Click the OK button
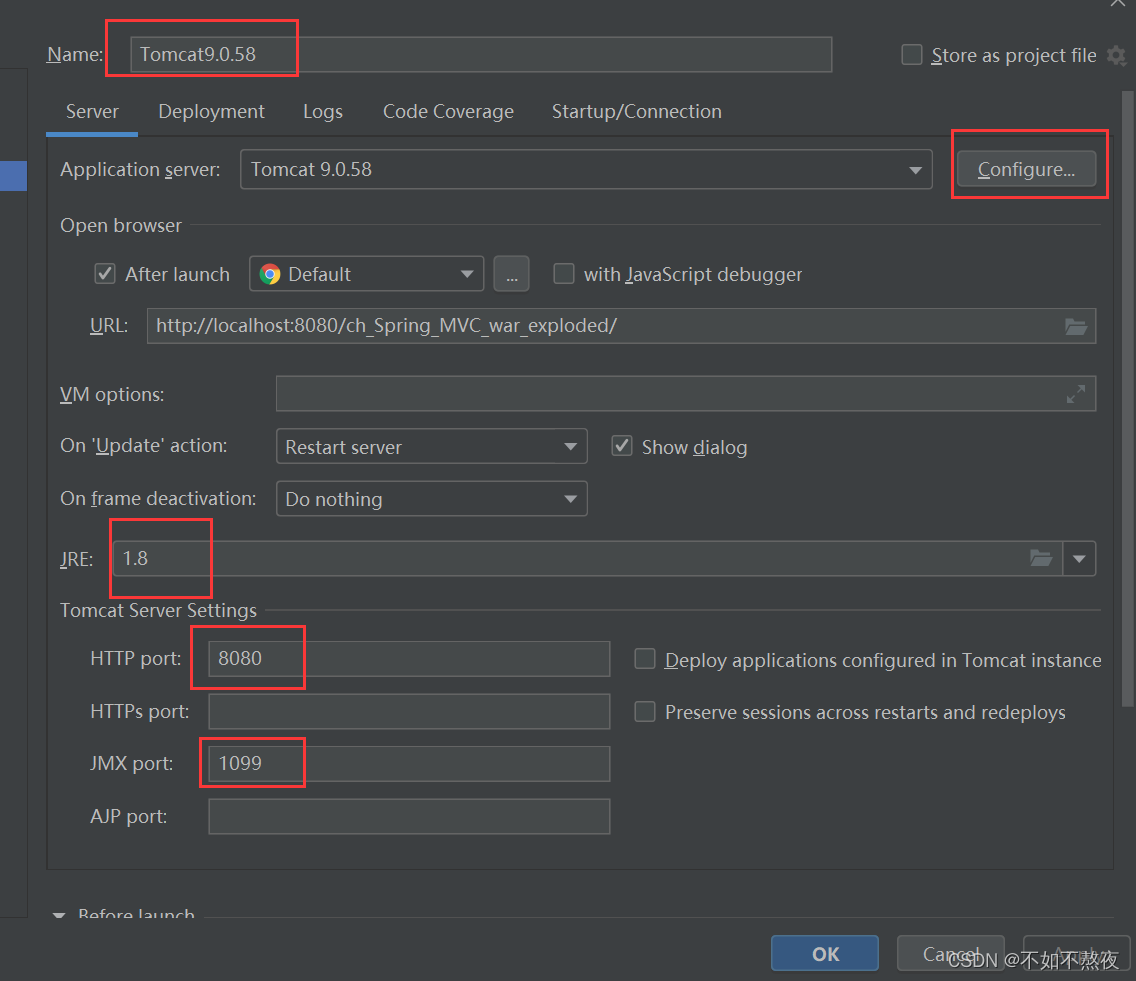The image size is (1136, 981). point(825,953)
